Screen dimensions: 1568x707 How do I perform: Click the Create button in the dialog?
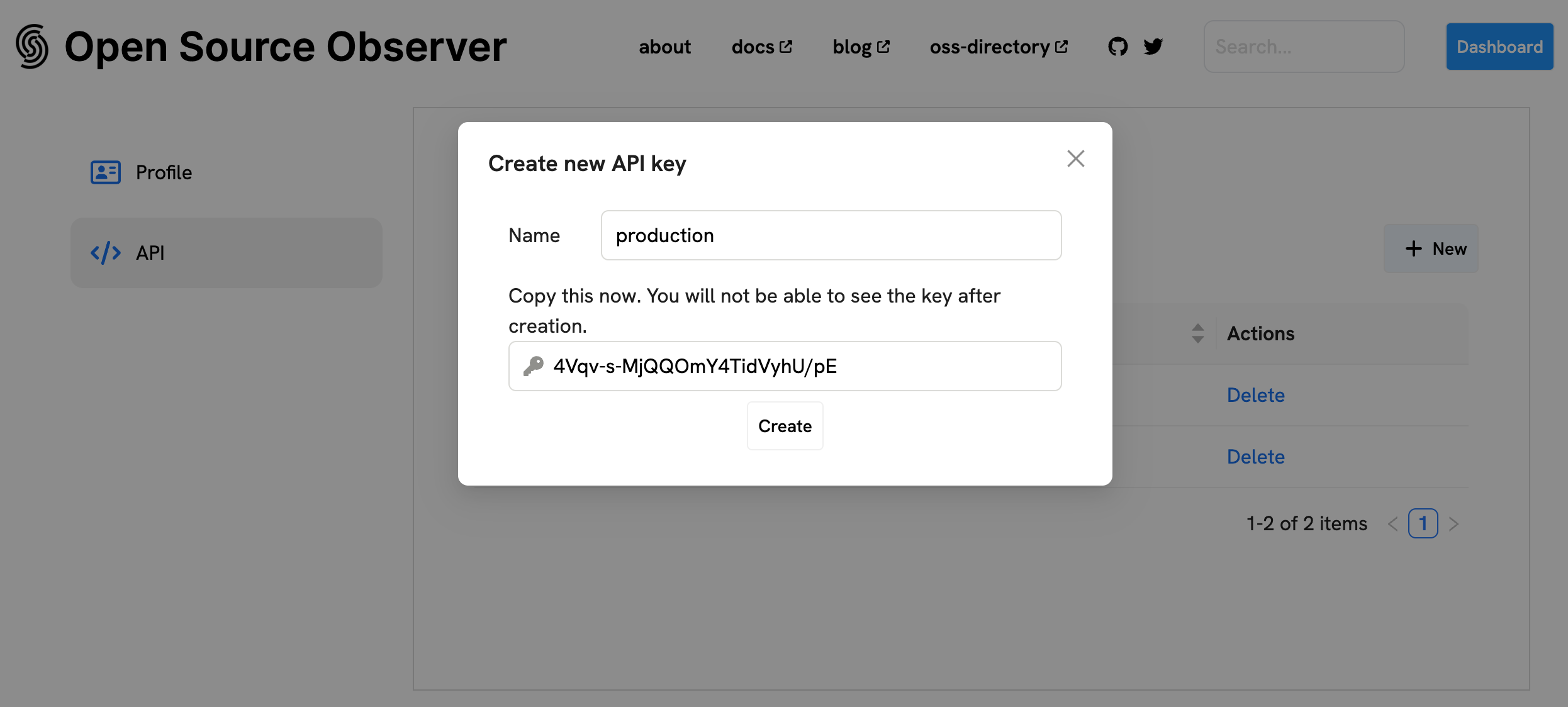point(785,426)
